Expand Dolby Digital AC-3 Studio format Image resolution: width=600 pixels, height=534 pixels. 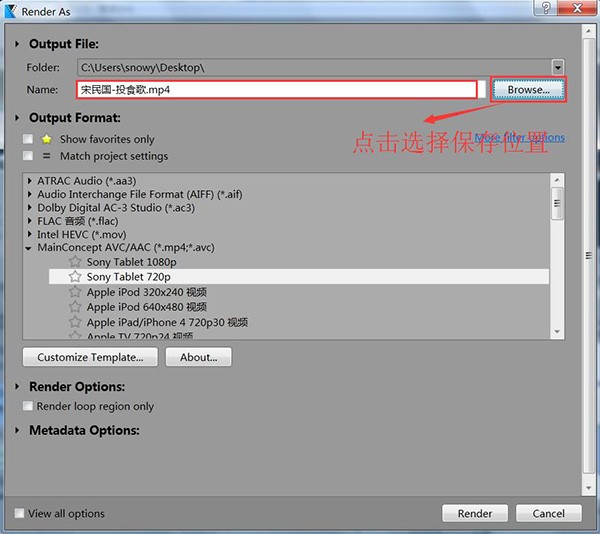[x=29, y=208]
